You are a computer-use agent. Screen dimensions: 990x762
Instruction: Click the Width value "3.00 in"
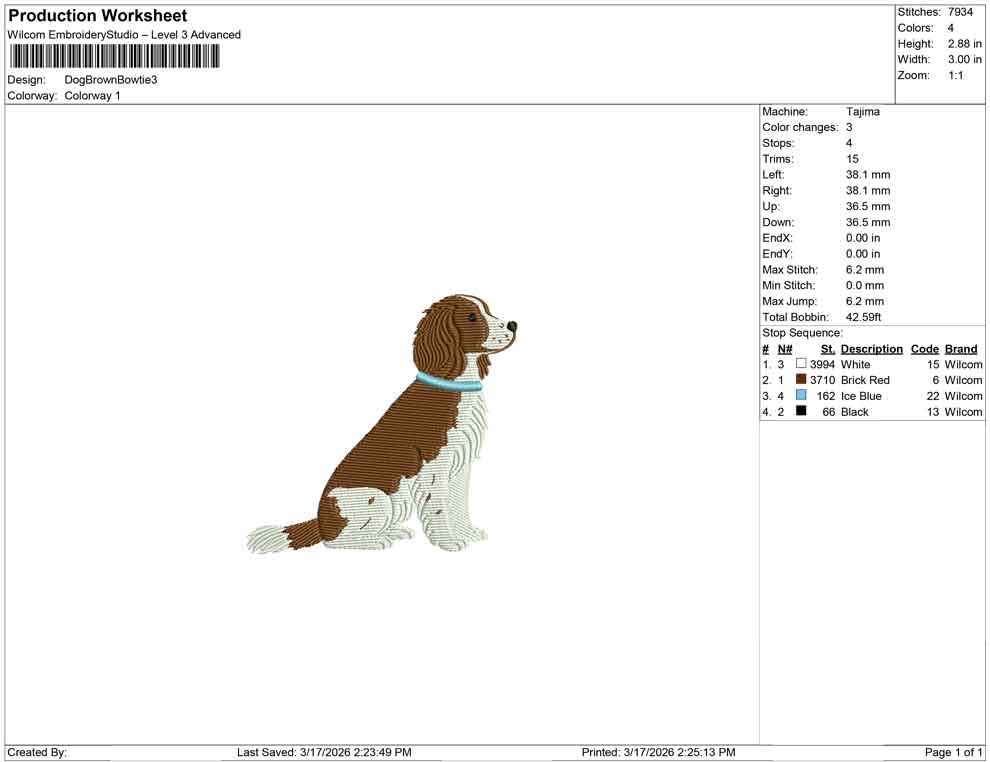964,59
